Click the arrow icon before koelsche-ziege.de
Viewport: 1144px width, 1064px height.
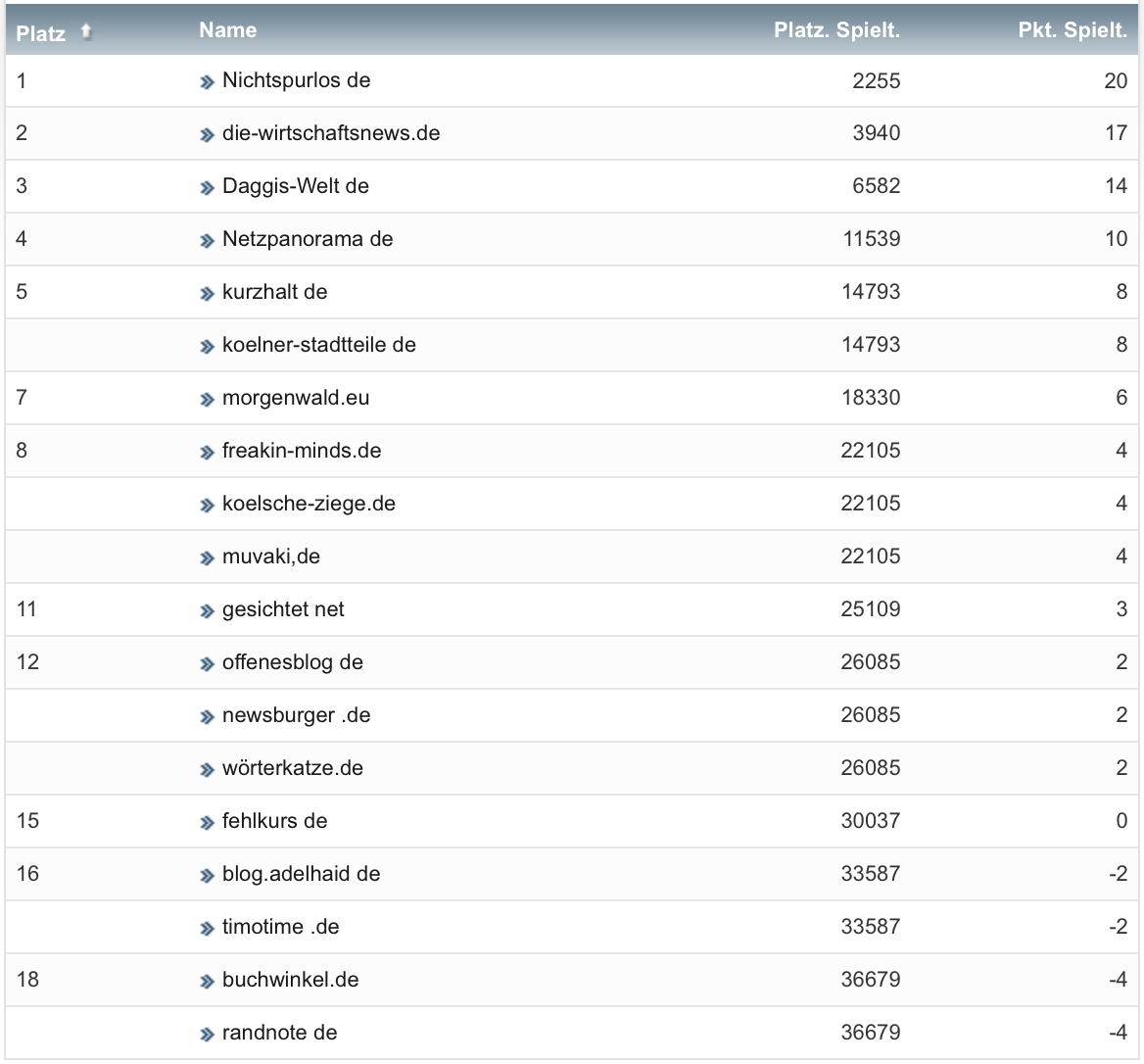click(x=208, y=505)
